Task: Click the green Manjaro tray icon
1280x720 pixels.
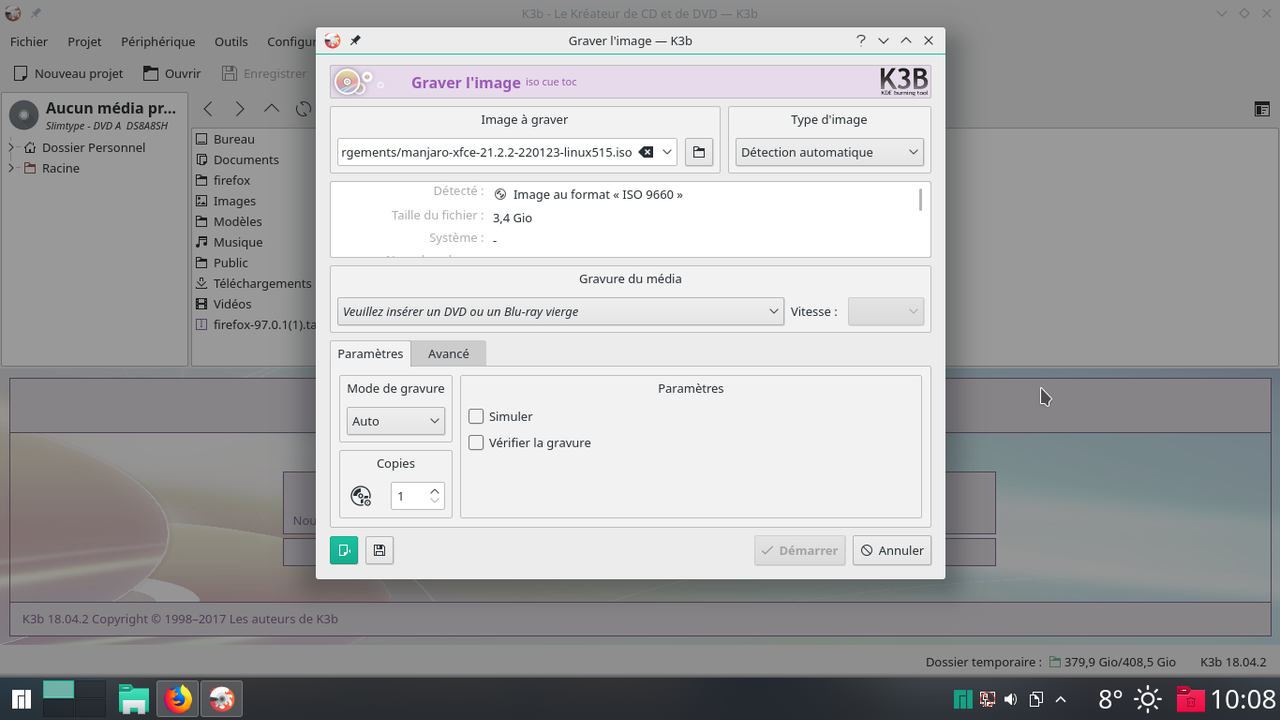Action: (962, 699)
